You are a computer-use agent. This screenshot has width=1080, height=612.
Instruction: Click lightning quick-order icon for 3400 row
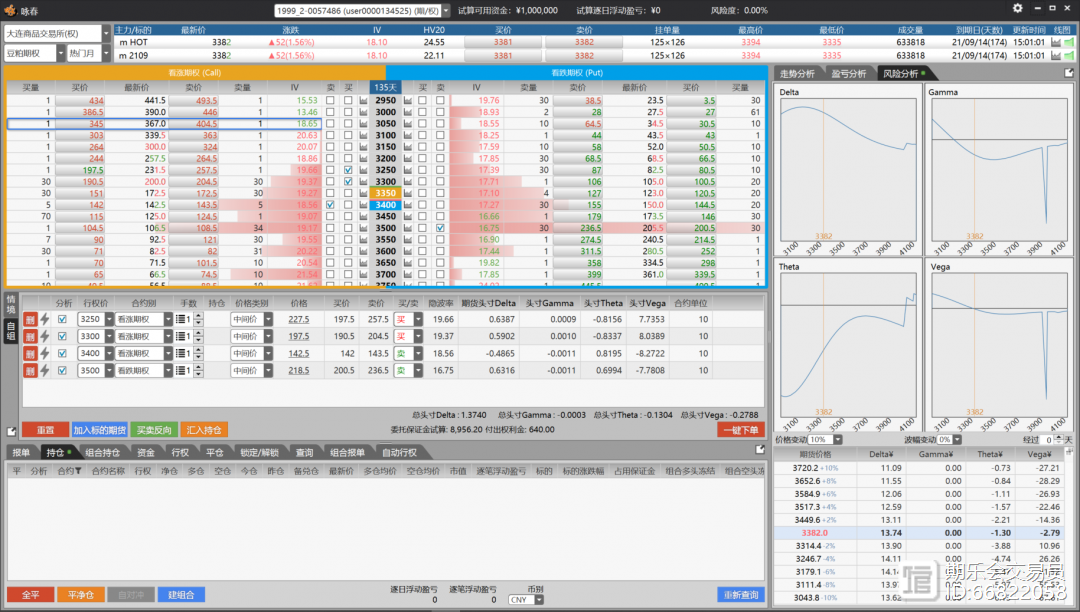click(x=45, y=354)
